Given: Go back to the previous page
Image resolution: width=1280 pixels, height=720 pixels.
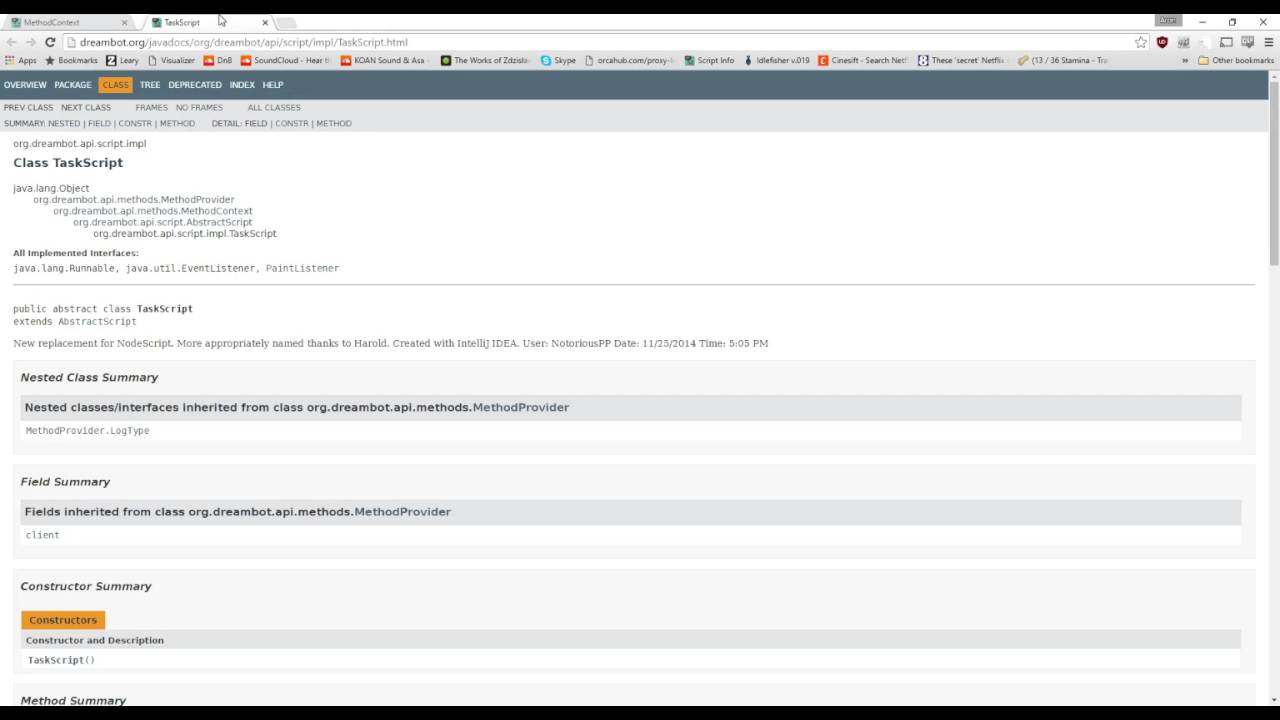Looking at the screenshot, I should pos(11,42).
